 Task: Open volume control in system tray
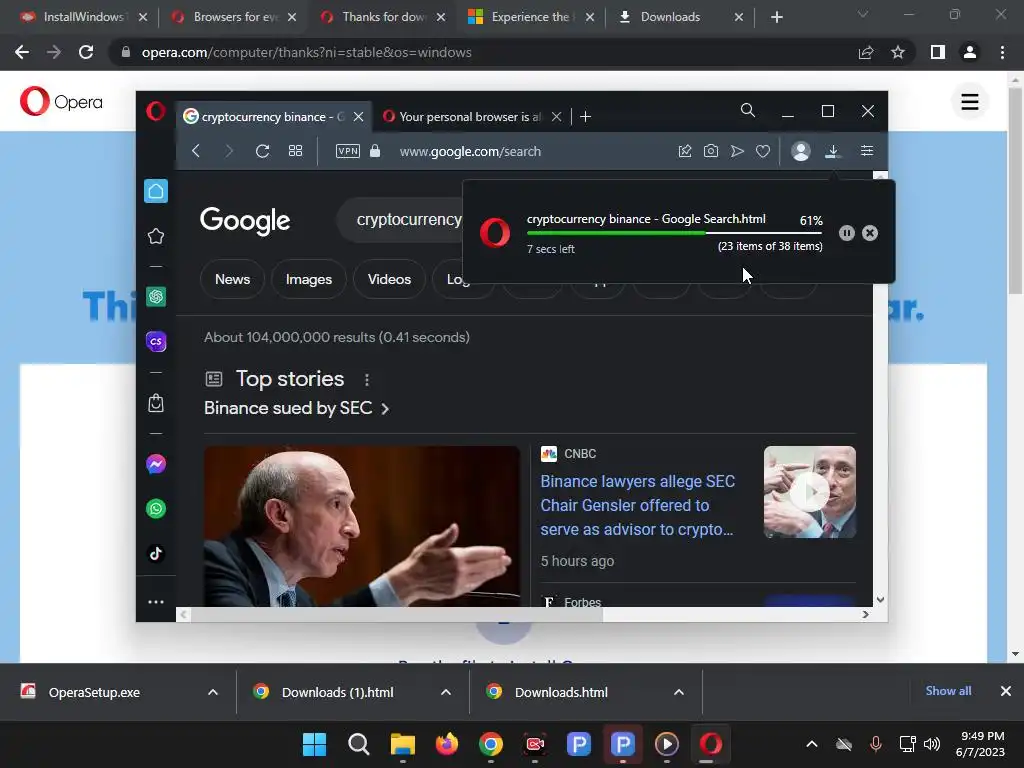pyautogui.click(x=932, y=744)
